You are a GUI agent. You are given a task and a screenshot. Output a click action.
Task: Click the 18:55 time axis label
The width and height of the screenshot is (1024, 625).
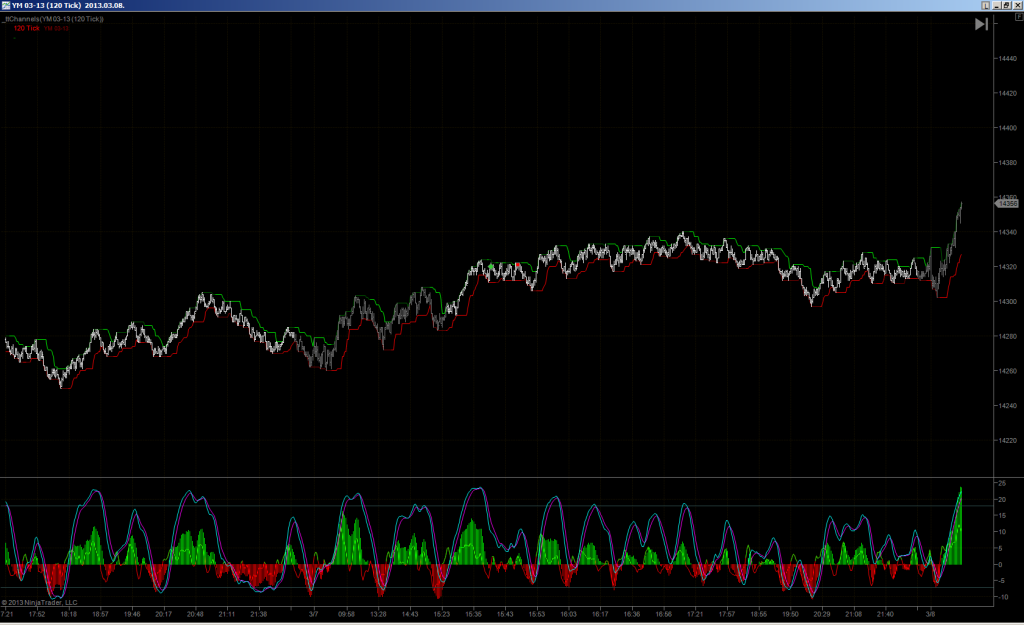pos(758,614)
